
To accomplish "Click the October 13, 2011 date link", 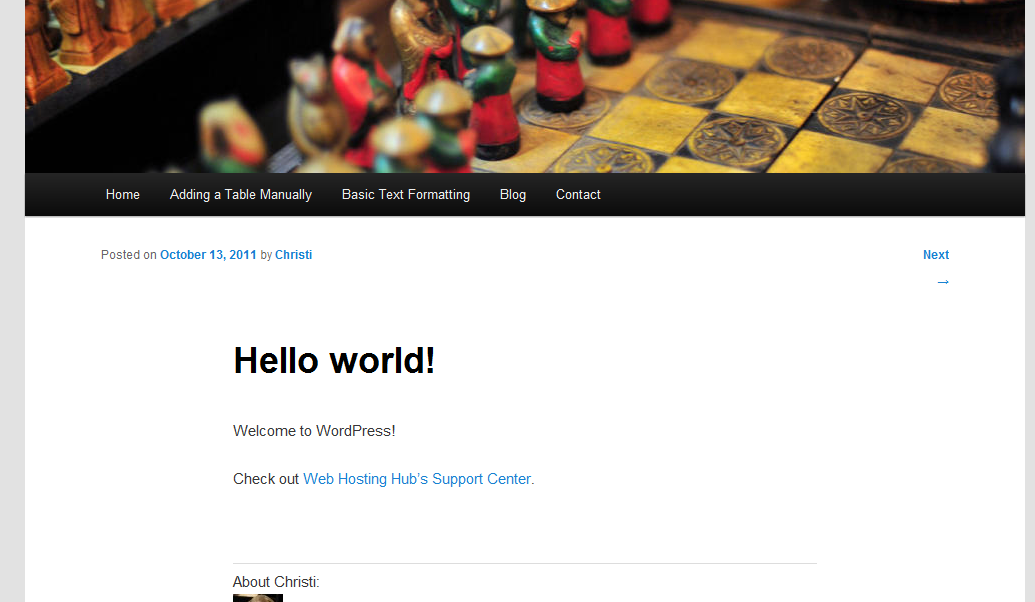I will coord(208,255).
